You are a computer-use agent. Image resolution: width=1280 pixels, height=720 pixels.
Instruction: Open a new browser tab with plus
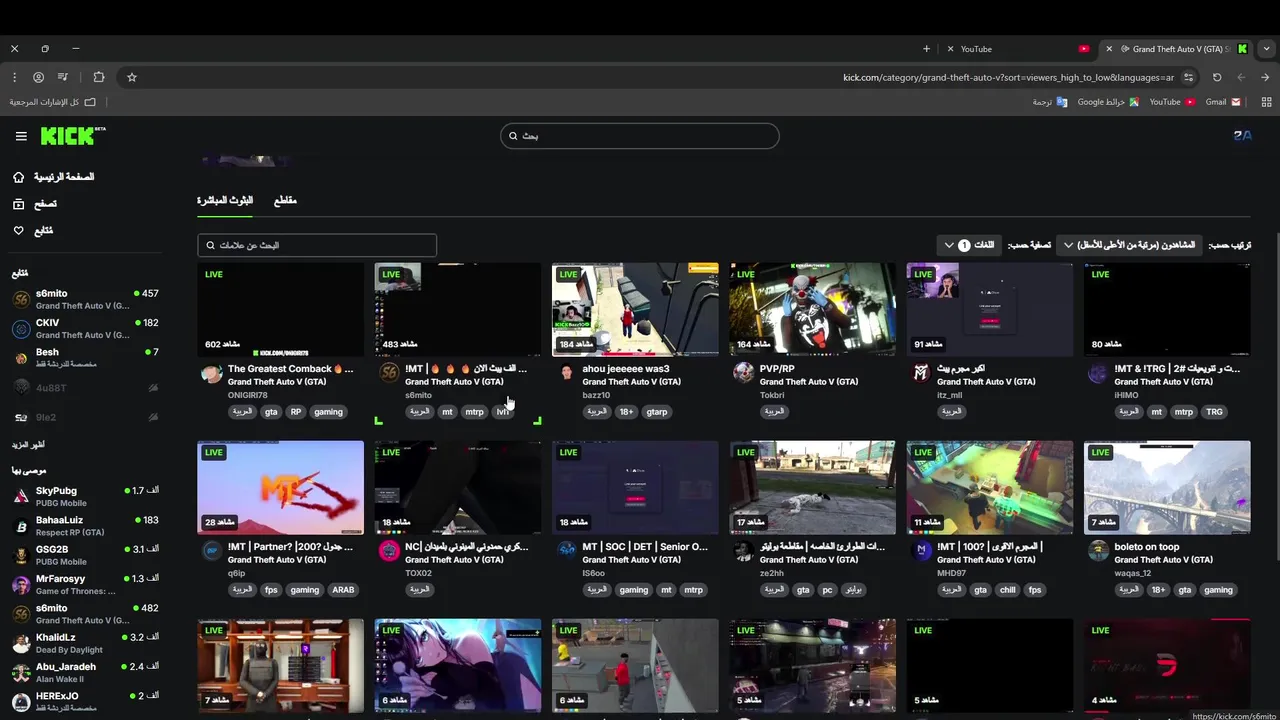926,49
